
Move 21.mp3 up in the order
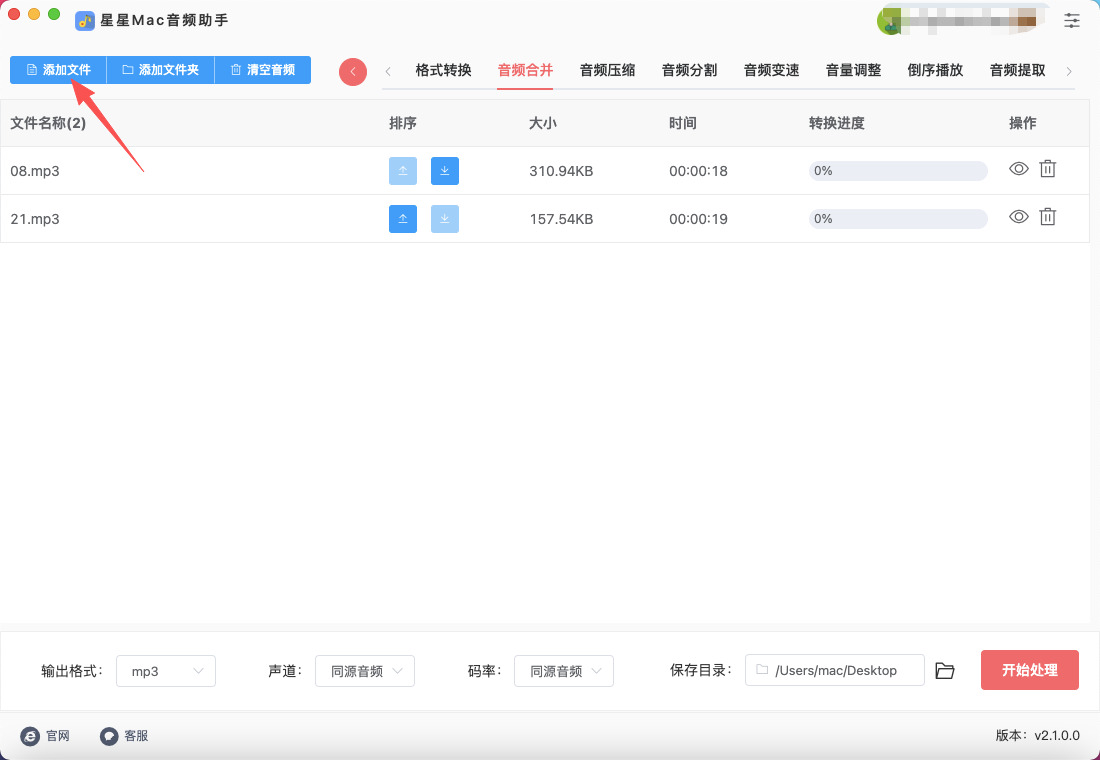tap(403, 219)
